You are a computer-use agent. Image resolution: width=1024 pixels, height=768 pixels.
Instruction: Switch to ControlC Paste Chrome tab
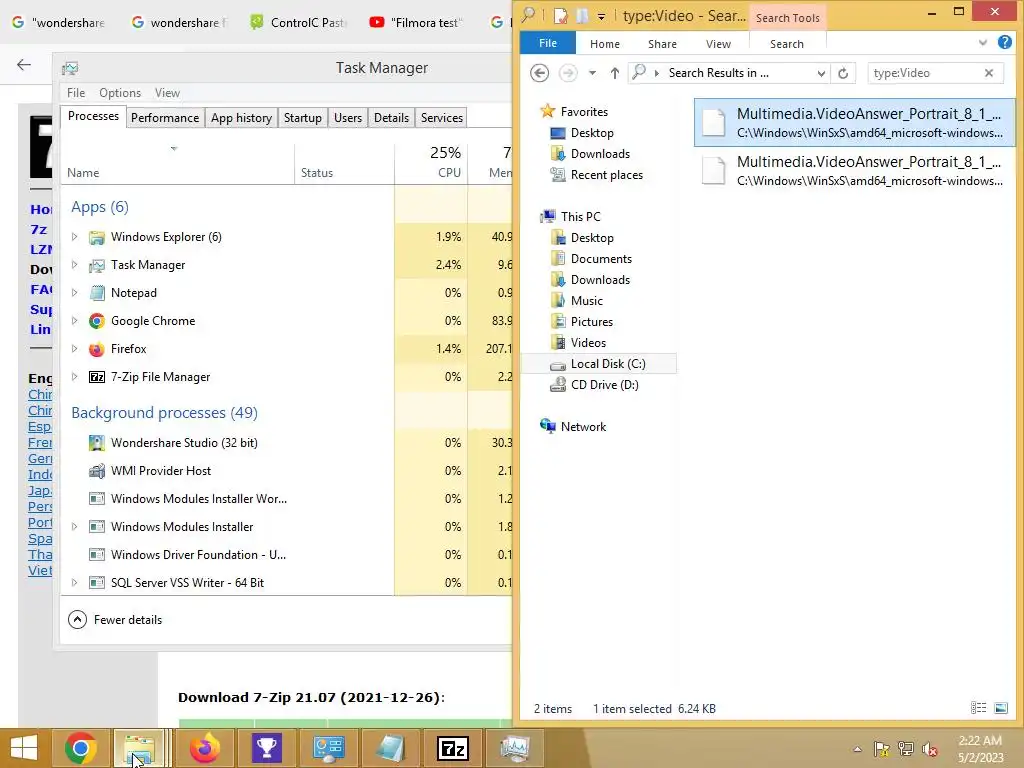298,22
